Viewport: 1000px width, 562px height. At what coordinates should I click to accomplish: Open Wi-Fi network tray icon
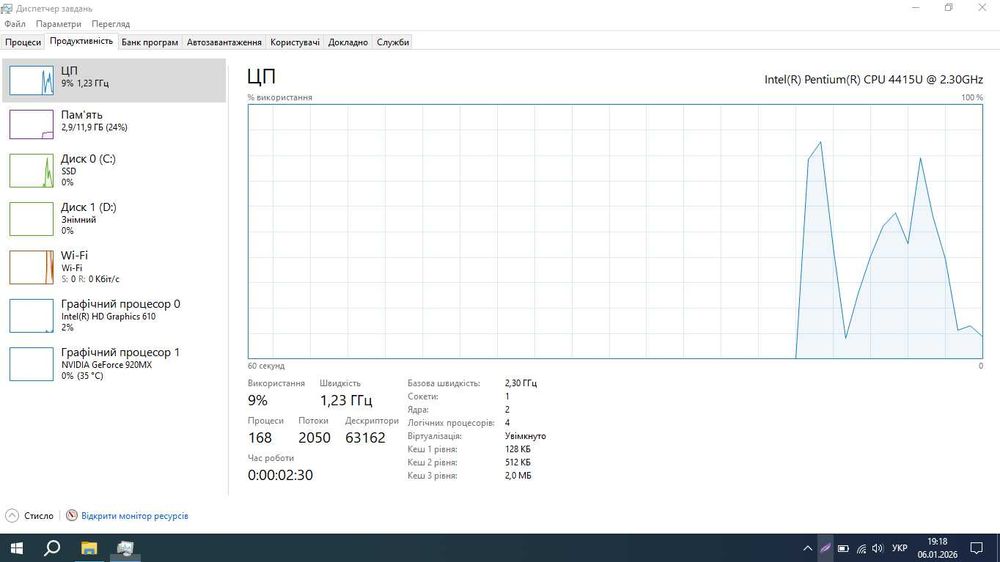coord(861,548)
